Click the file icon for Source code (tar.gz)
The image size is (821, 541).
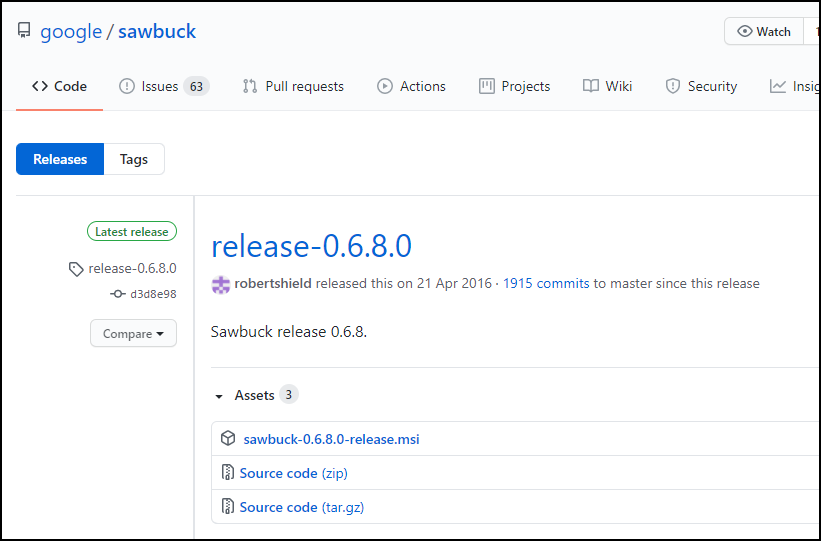pyautogui.click(x=228, y=506)
